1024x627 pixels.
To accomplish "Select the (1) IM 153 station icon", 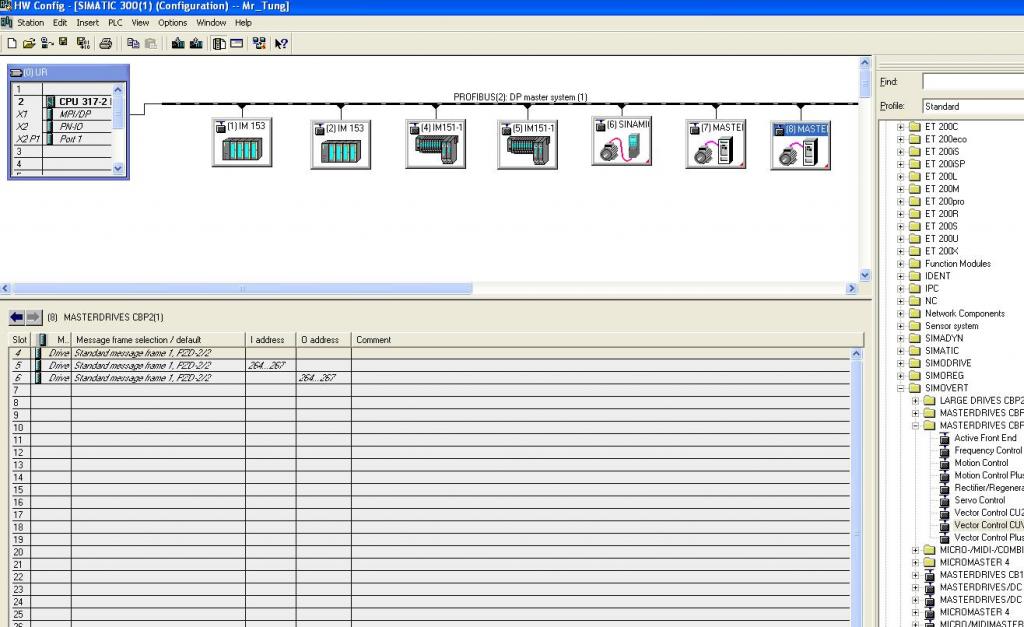I will pyautogui.click(x=242, y=142).
